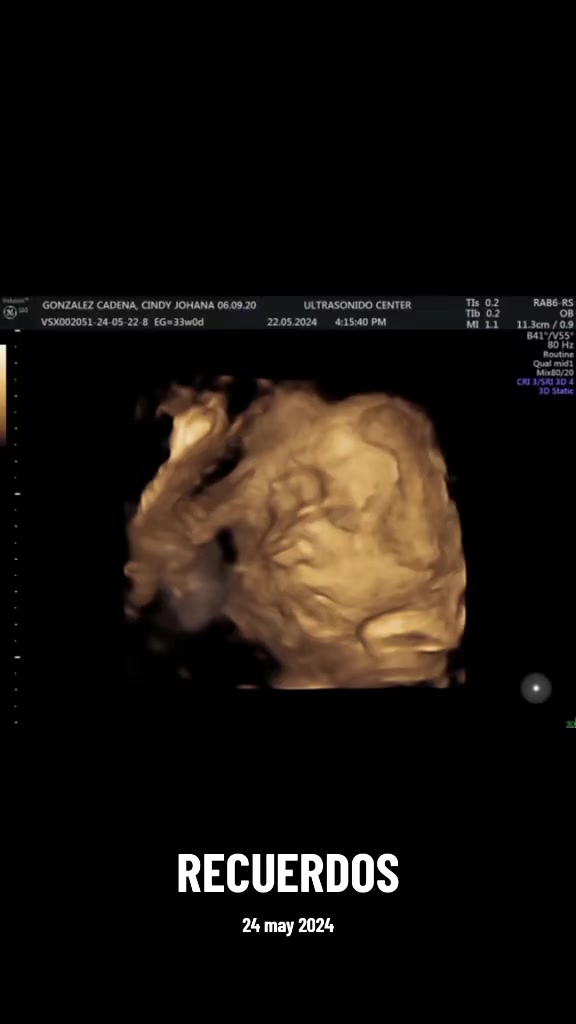This screenshot has width=576, height=1024.
Task: Click the light source orb icon
Action: [x=536, y=688]
